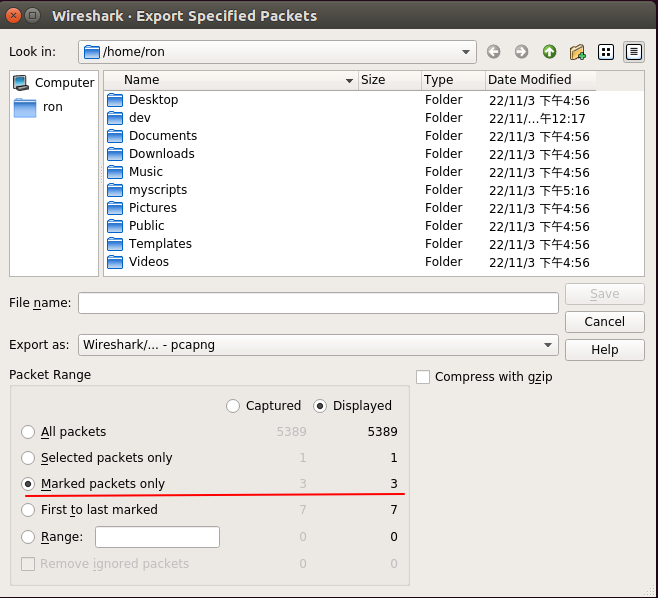Image resolution: width=658 pixels, height=598 pixels.
Task: Choose All packets option
Action: pyautogui.click(x=28, y=432)
